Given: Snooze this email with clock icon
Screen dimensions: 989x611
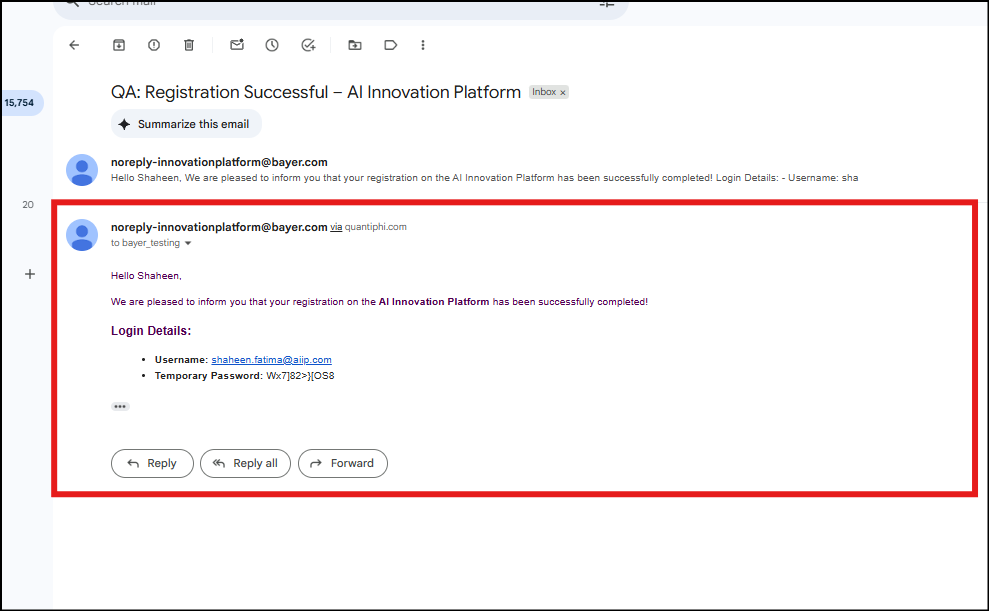Looking at the screenshot, I should tap(272, 45).
